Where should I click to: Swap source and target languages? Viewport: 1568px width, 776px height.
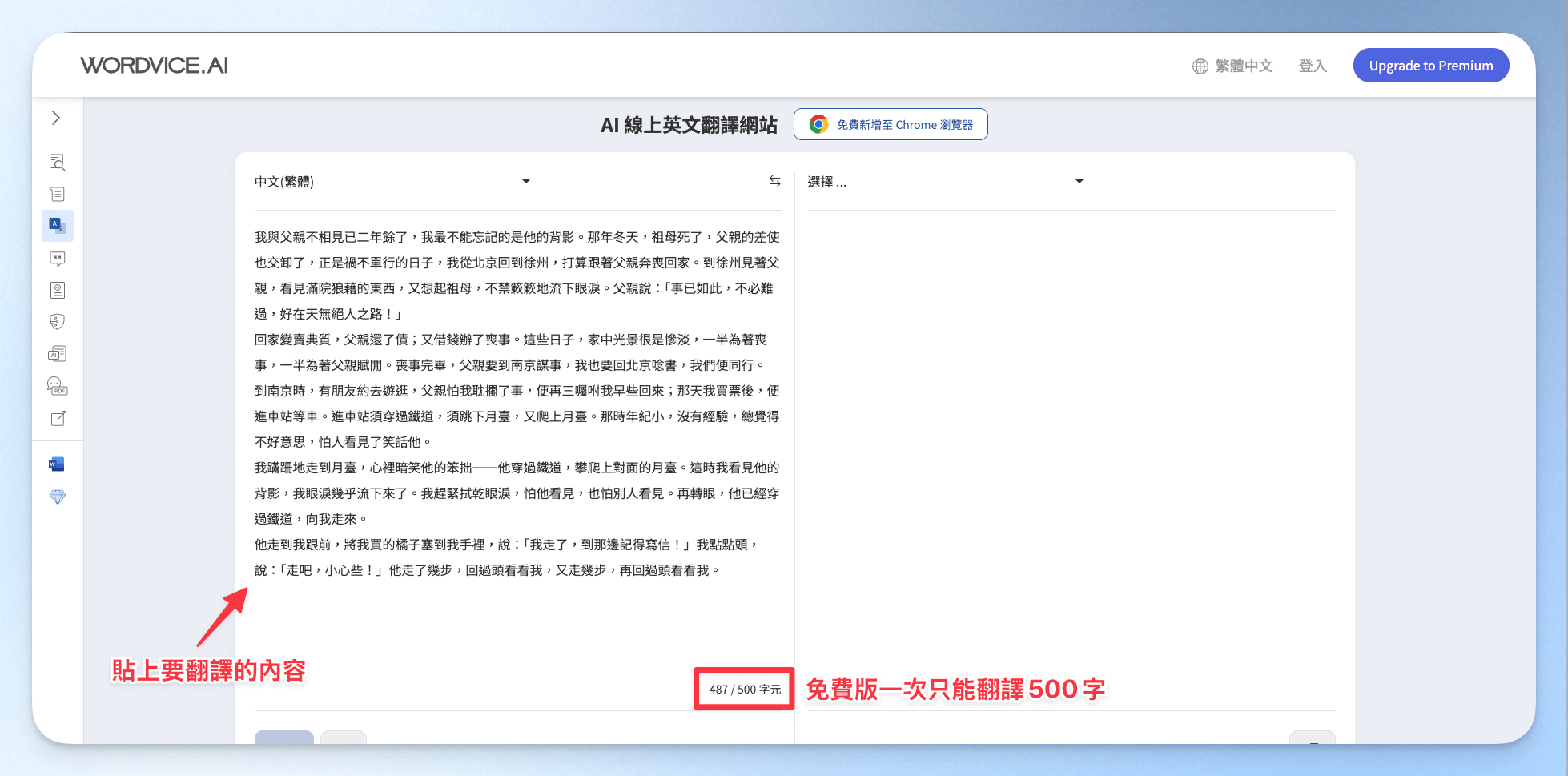774,182
